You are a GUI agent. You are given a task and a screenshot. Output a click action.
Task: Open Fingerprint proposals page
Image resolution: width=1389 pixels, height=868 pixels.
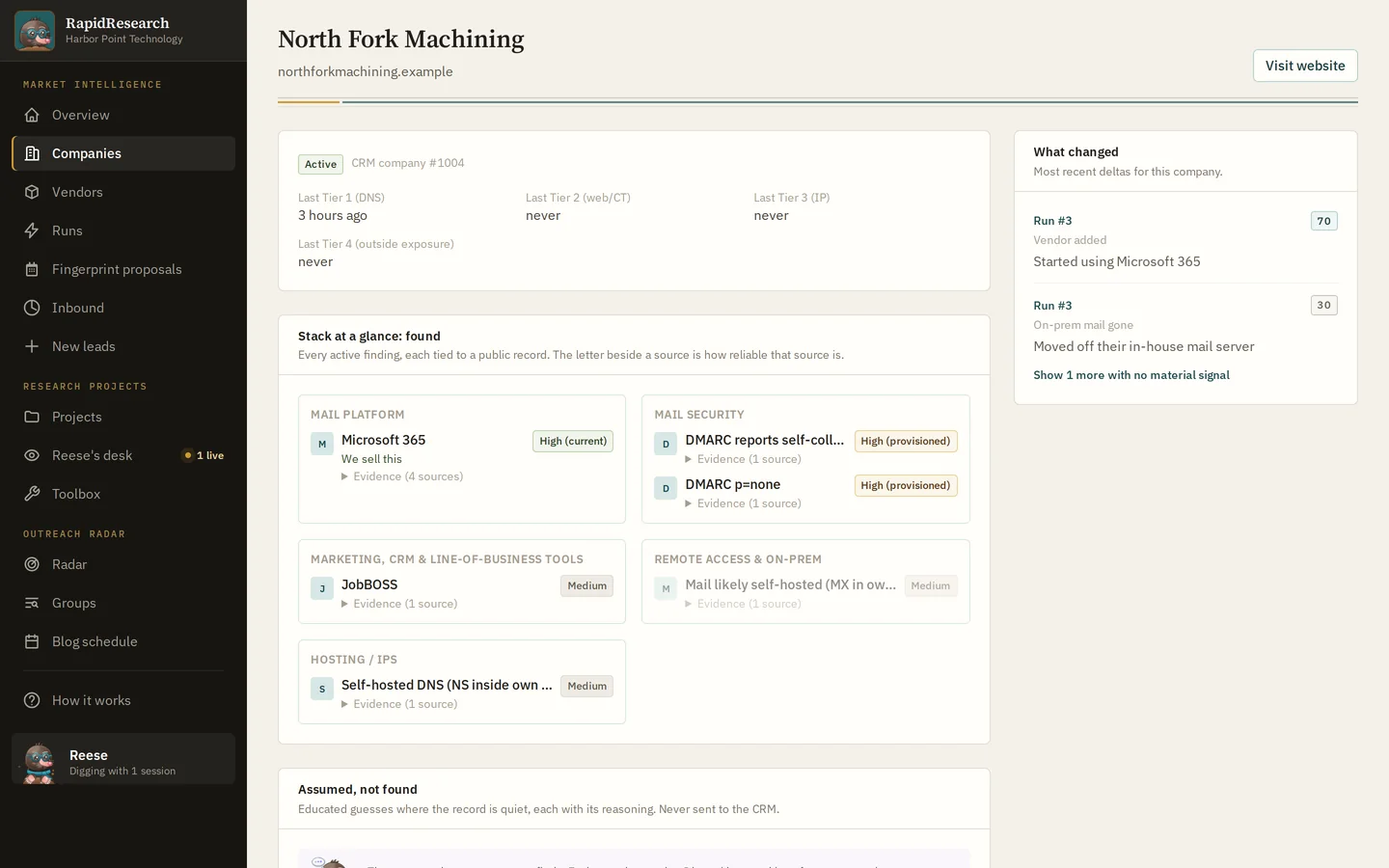[123, 269]
